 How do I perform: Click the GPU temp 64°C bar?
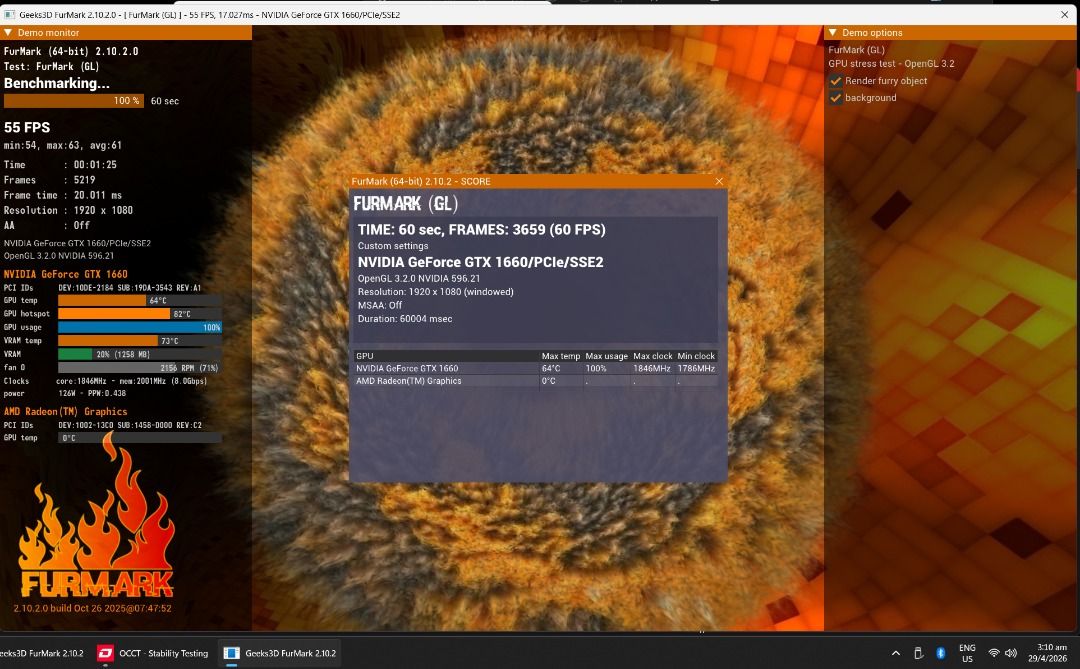tap(140, 300)
